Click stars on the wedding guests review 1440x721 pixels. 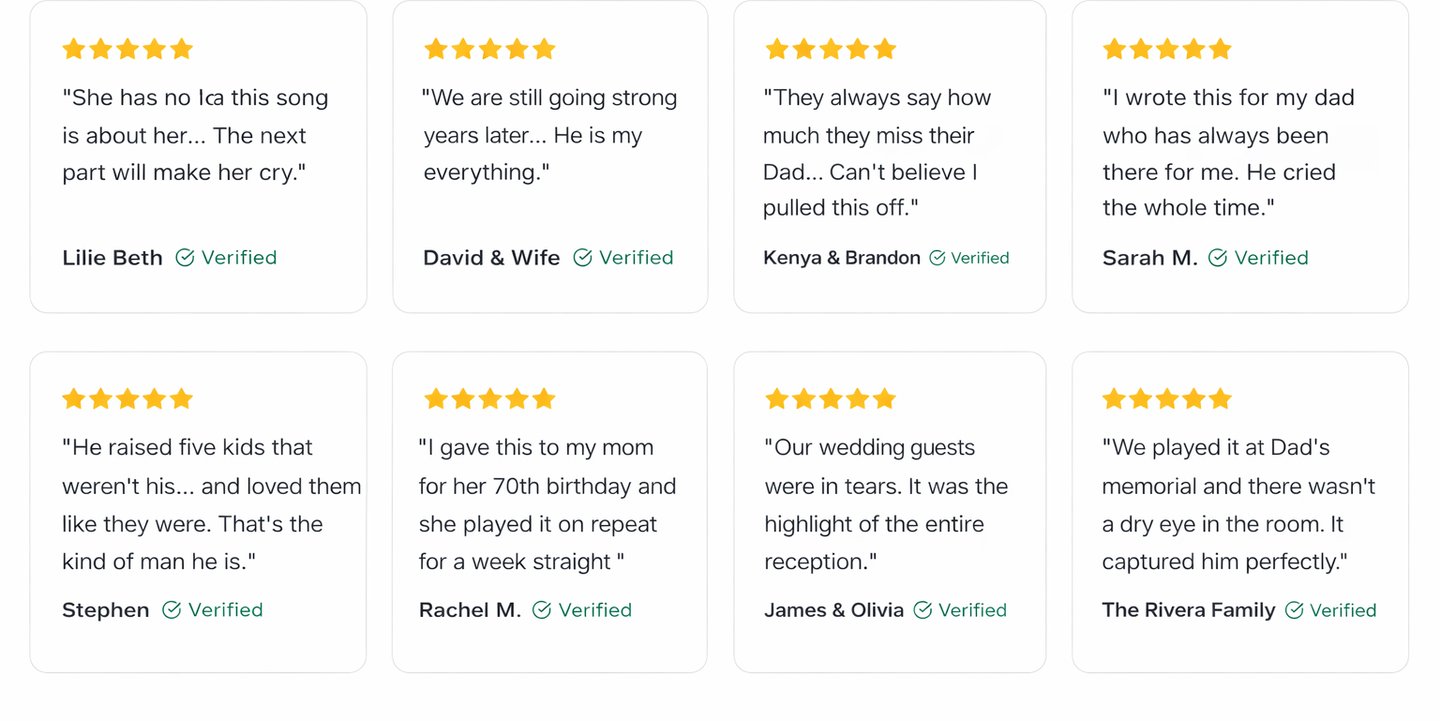coord(830,399)
